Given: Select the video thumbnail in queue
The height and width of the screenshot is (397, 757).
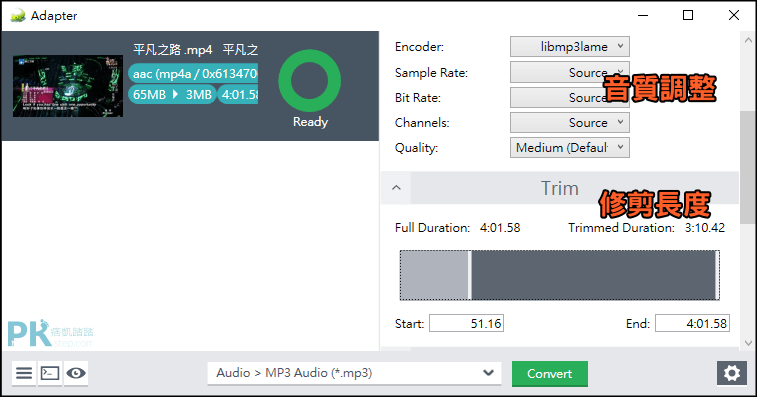Looking at the screenshot, I should pos(68,86).
